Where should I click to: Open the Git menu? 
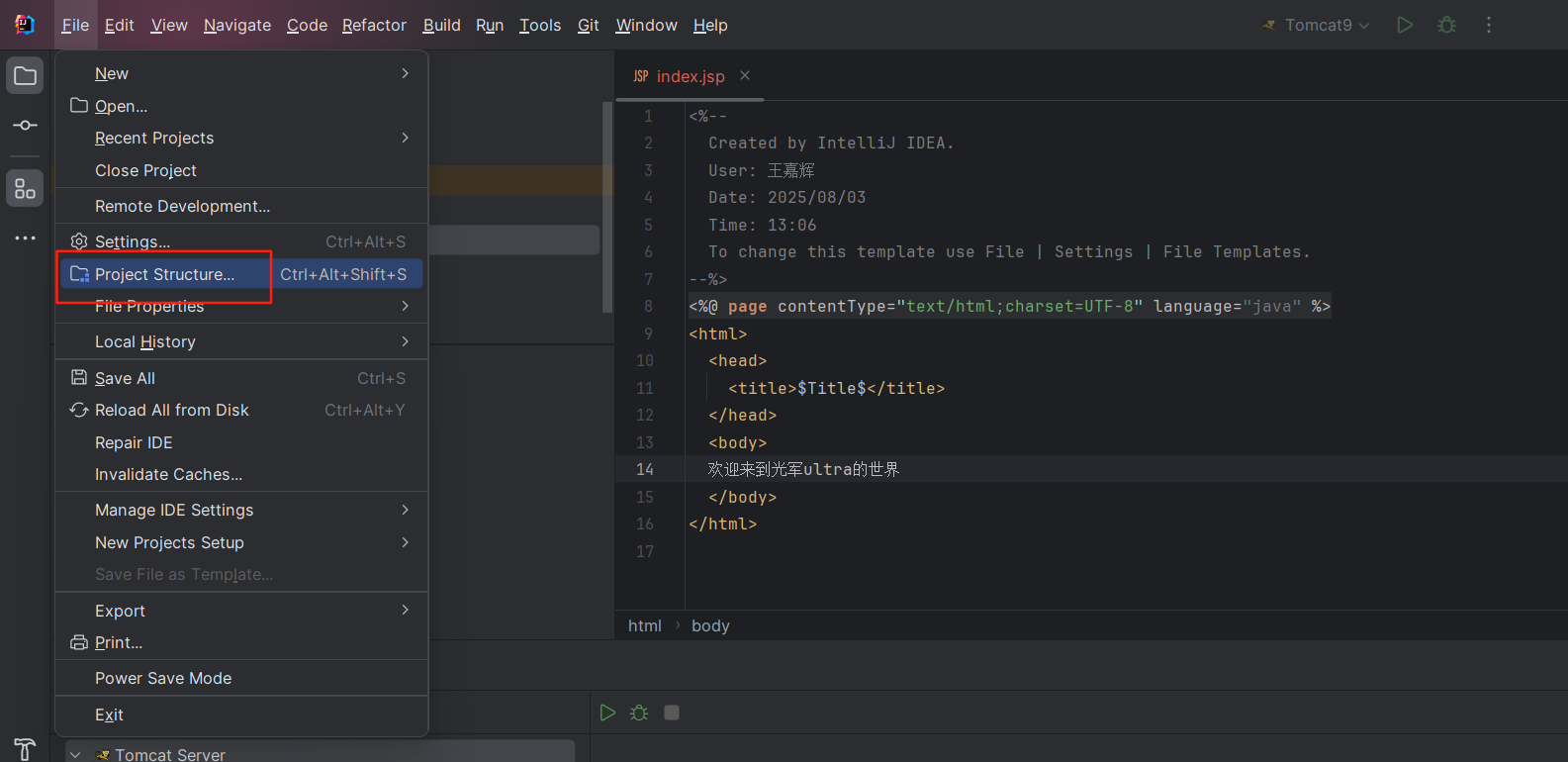coord(589,25)
